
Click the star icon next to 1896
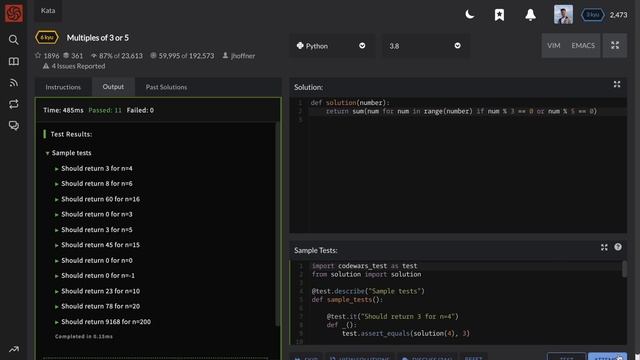38,56
